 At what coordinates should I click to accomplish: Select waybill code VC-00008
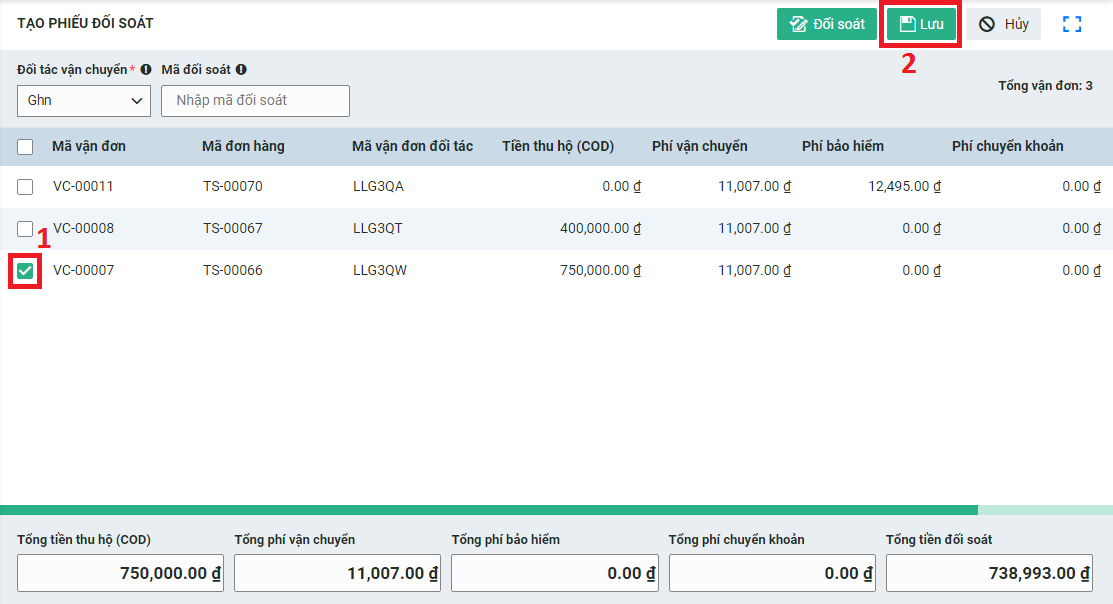[x=83, y=228]
